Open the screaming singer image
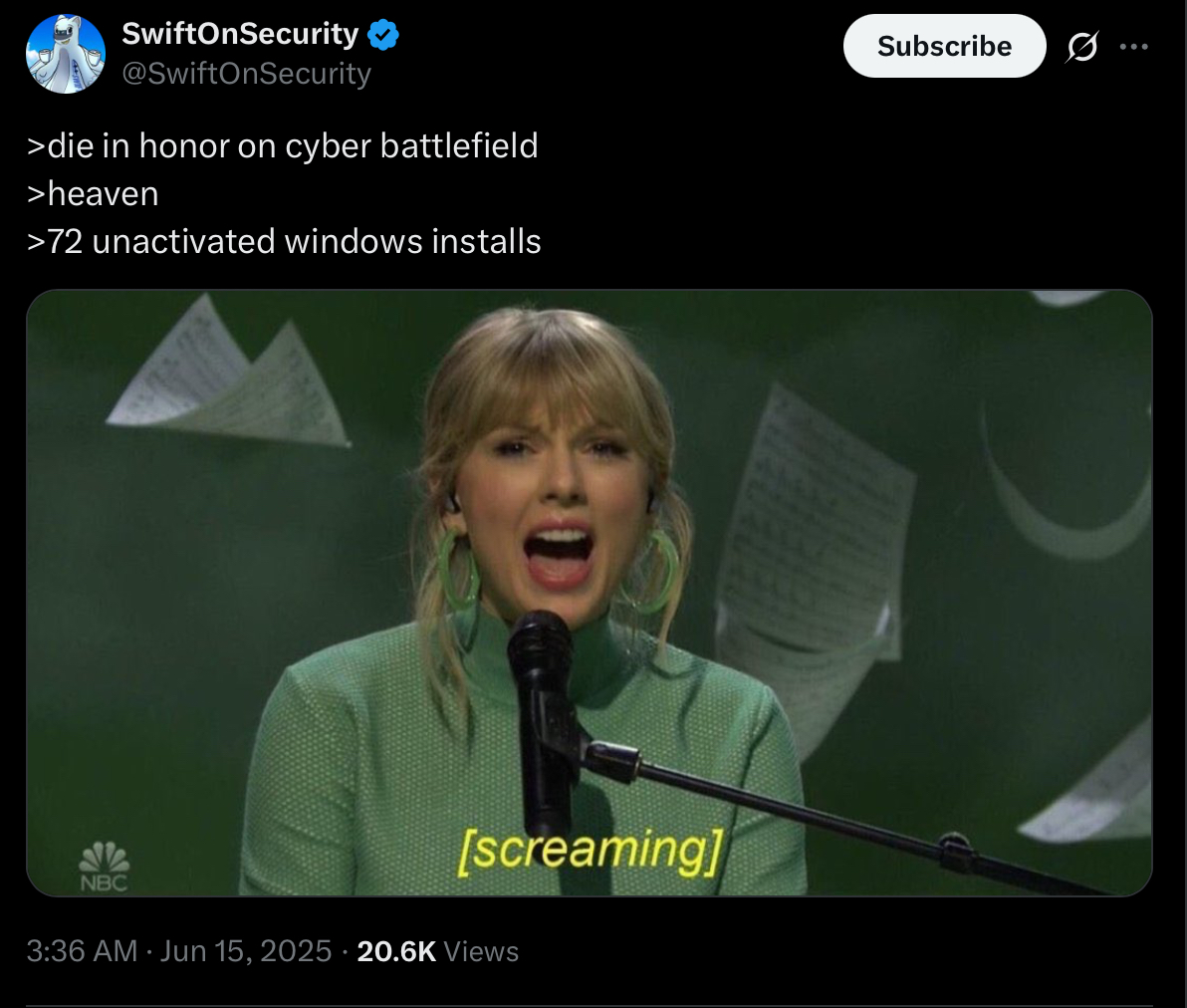 click(589, 593)
